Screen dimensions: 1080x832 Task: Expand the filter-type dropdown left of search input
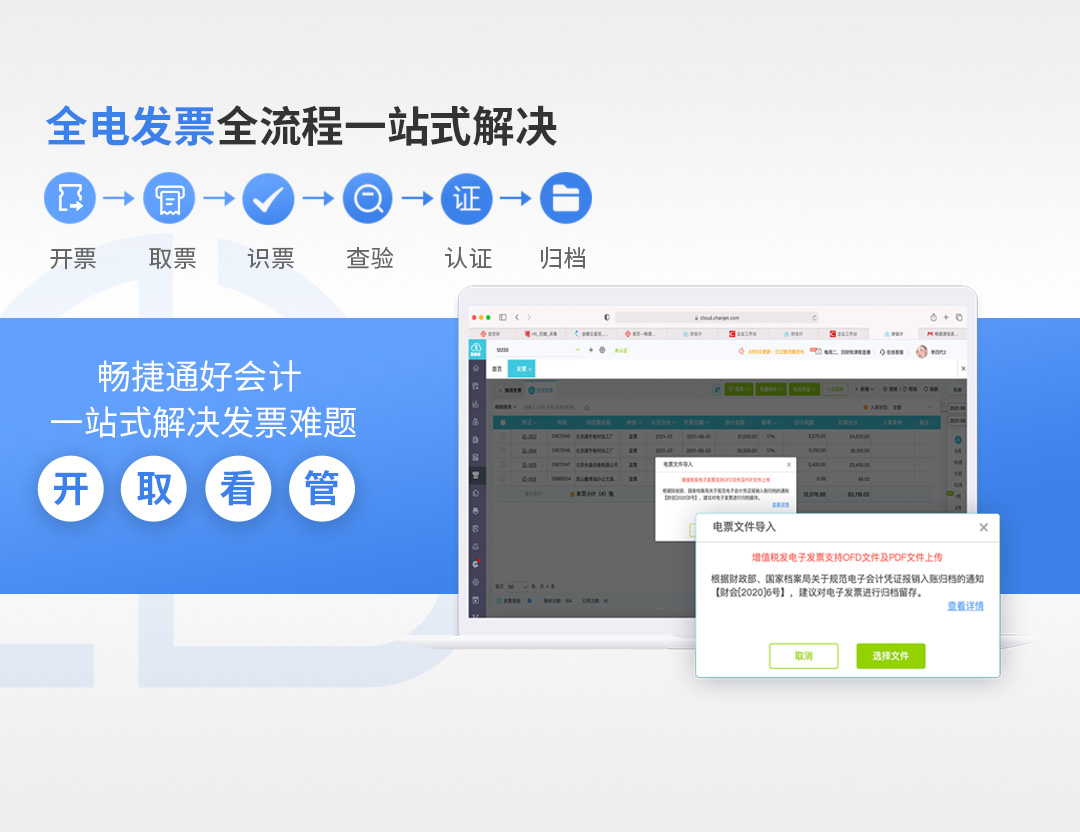coord(506,407)
